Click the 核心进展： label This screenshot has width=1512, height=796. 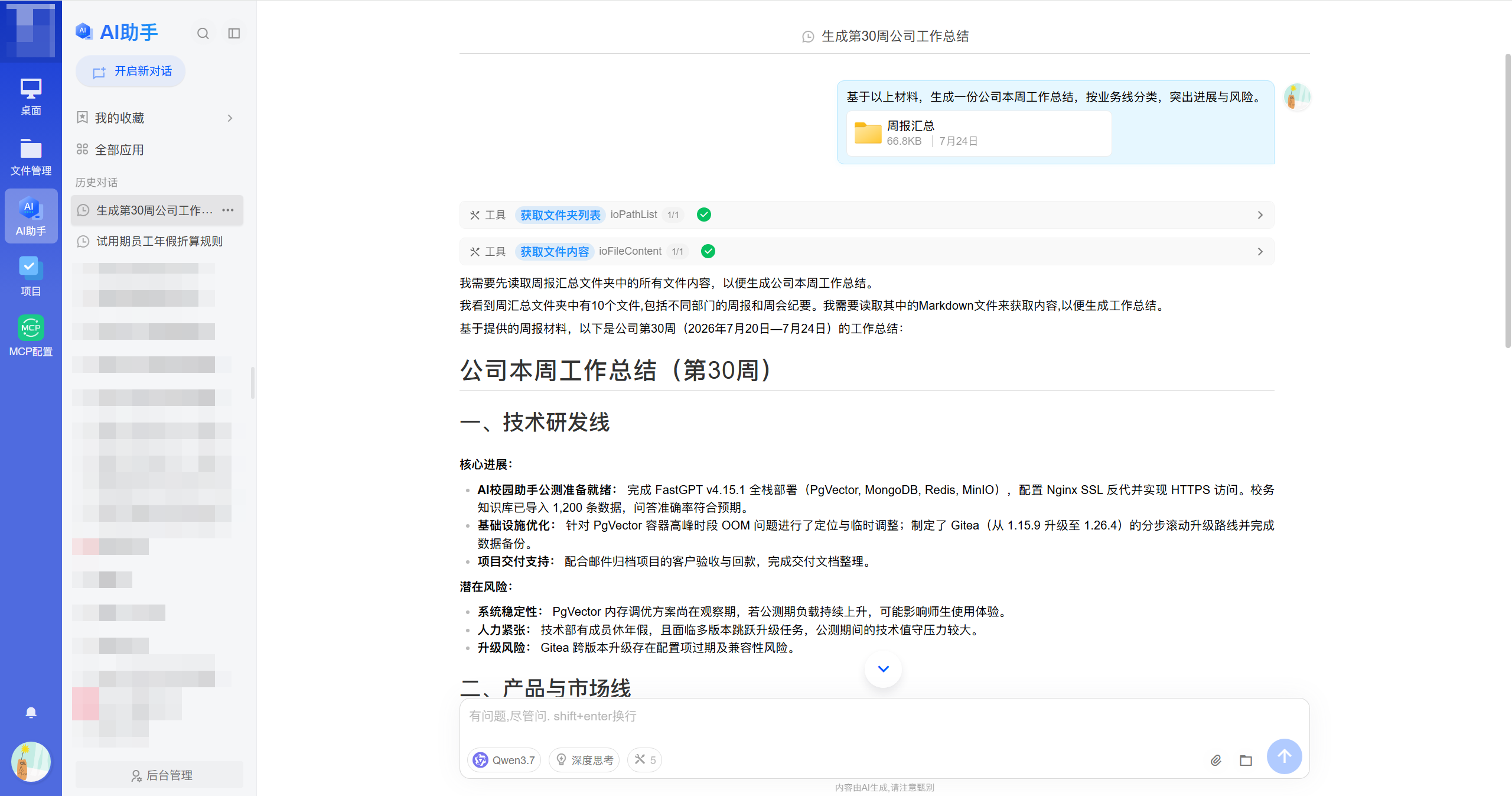[486, 464]
